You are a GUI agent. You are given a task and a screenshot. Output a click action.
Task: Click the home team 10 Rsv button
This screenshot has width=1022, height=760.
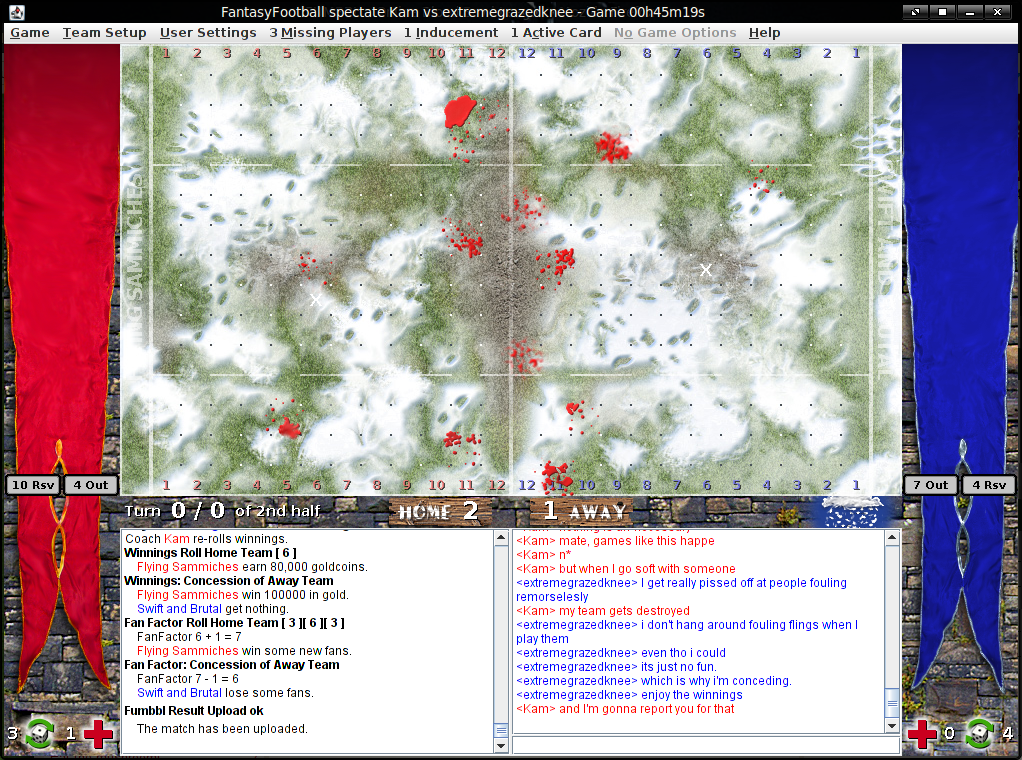pyautogui.click(x=33, y=485)
